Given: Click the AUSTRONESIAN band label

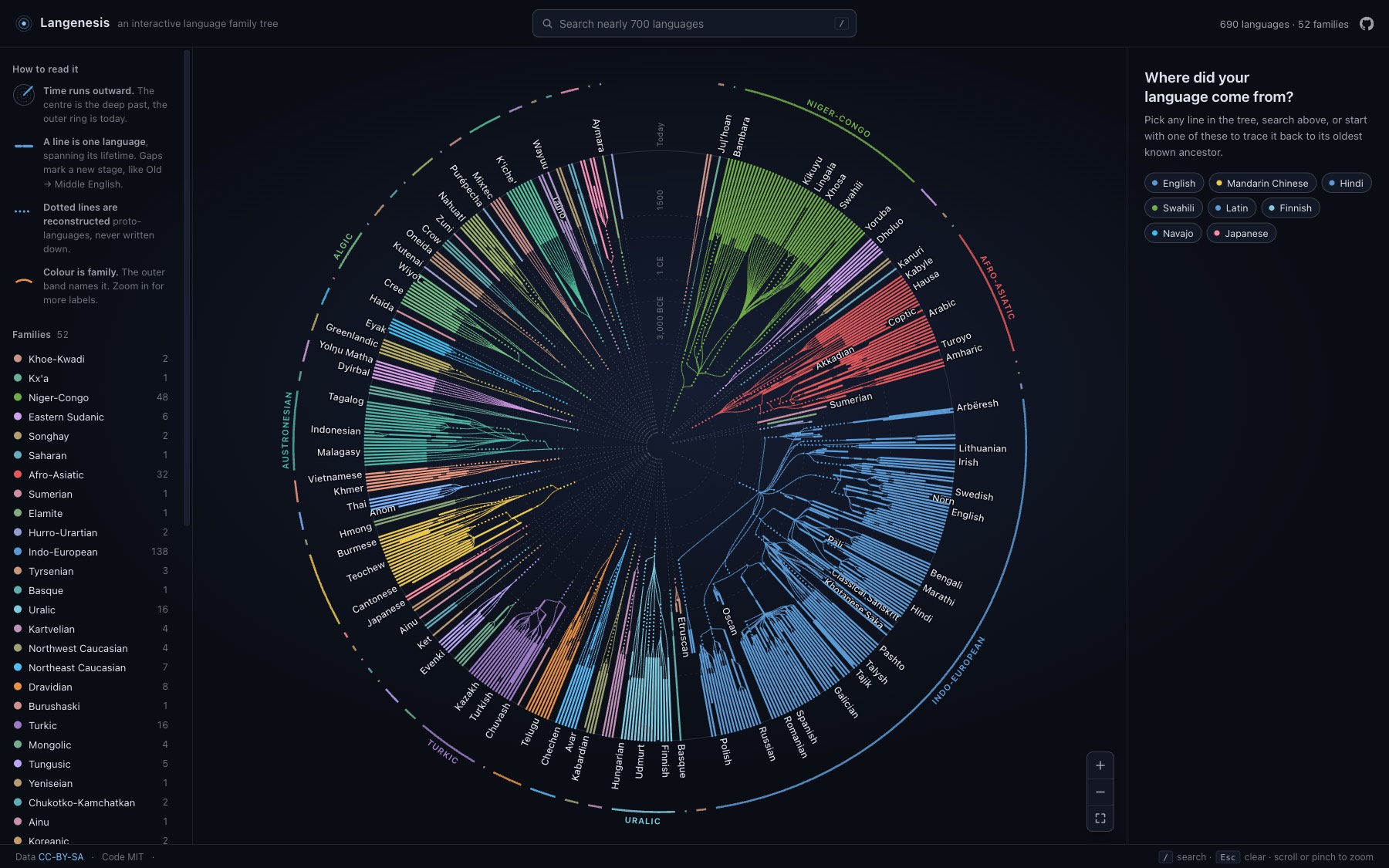Looking at the screenshot, I should [x=287, y=431].
